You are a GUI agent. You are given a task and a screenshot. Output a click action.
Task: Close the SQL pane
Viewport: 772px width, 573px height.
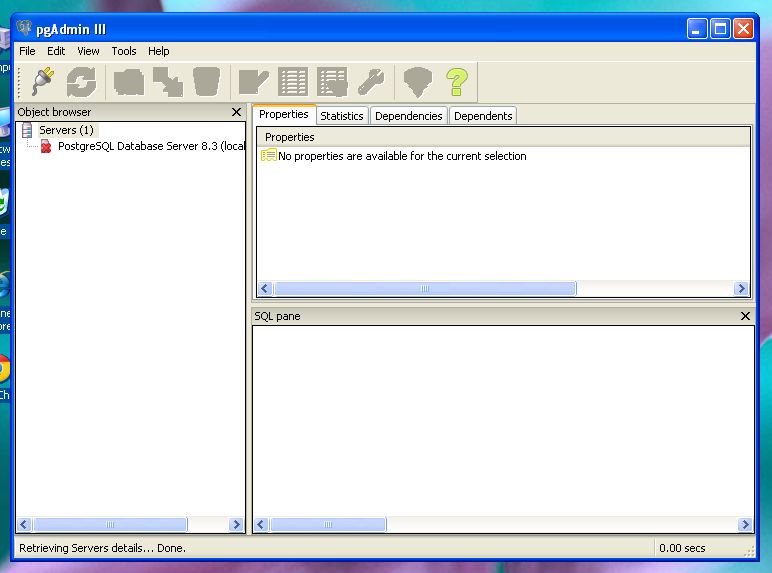tap(745, 316)
